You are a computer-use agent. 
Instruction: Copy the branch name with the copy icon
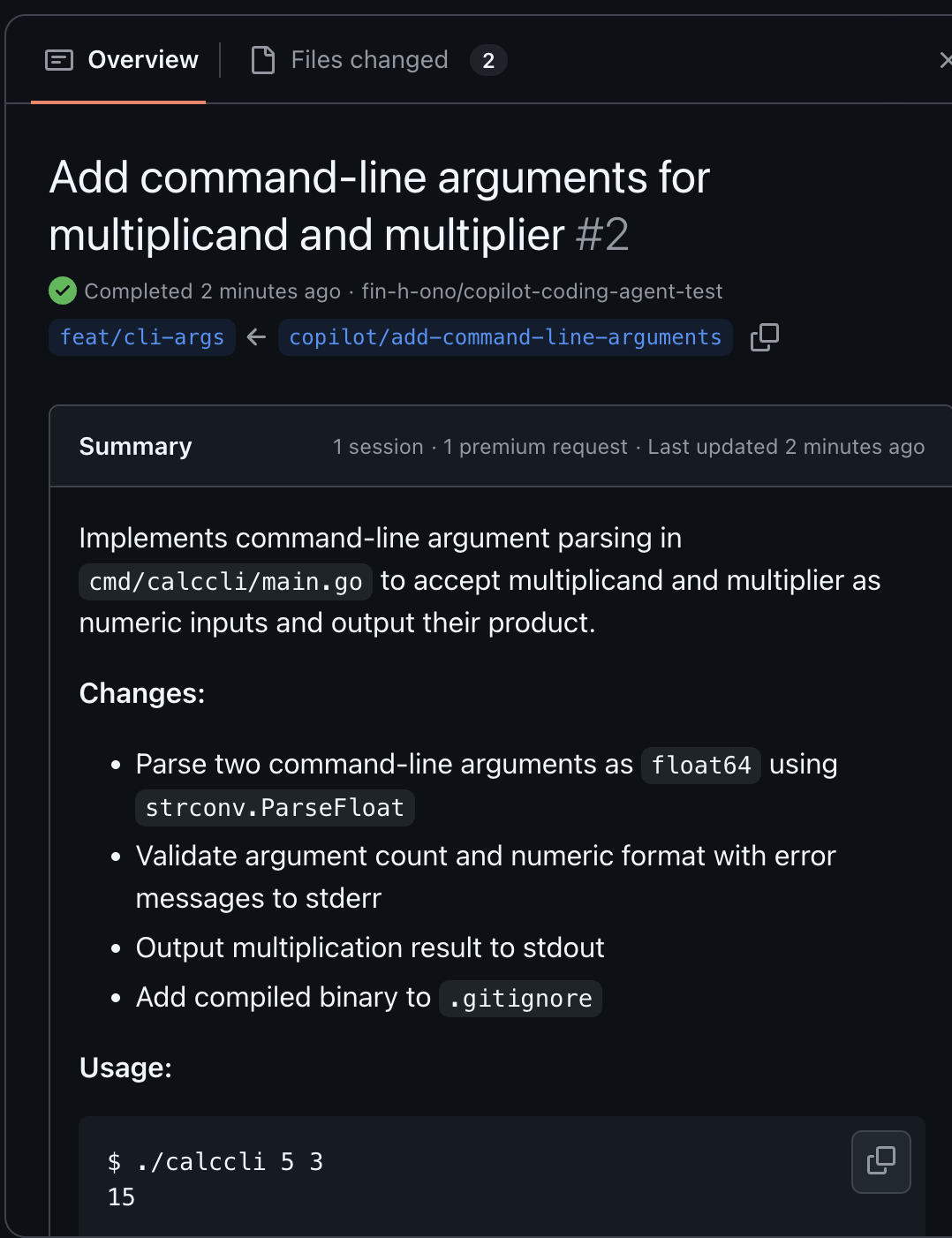click(x=765, y=337)
